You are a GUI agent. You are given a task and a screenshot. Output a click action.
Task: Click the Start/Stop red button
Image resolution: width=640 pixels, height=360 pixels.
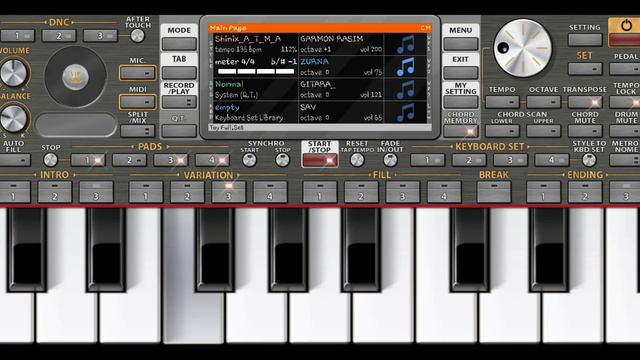click(x=320, y=160)
